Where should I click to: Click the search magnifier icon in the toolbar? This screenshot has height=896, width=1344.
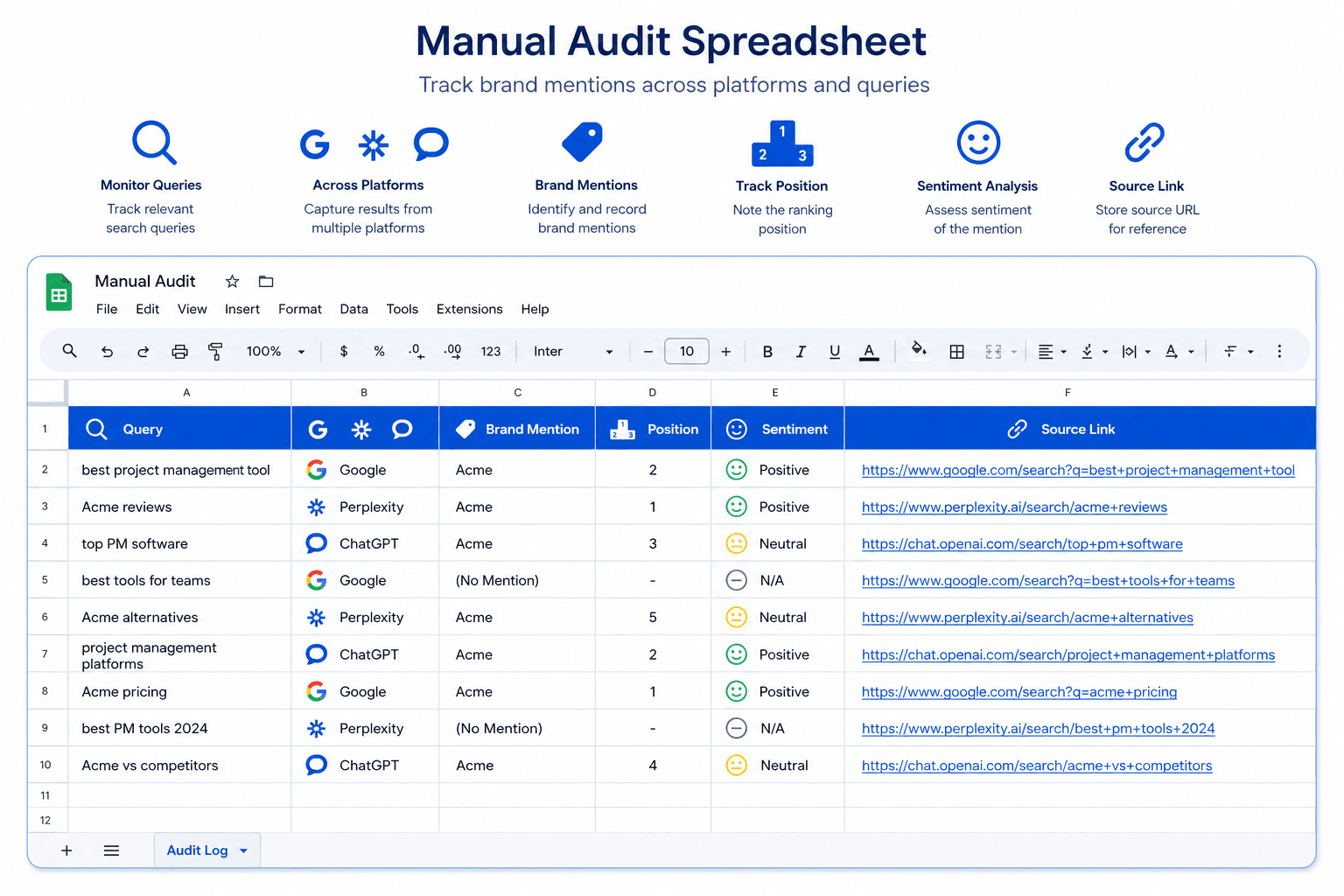point(69,351)
